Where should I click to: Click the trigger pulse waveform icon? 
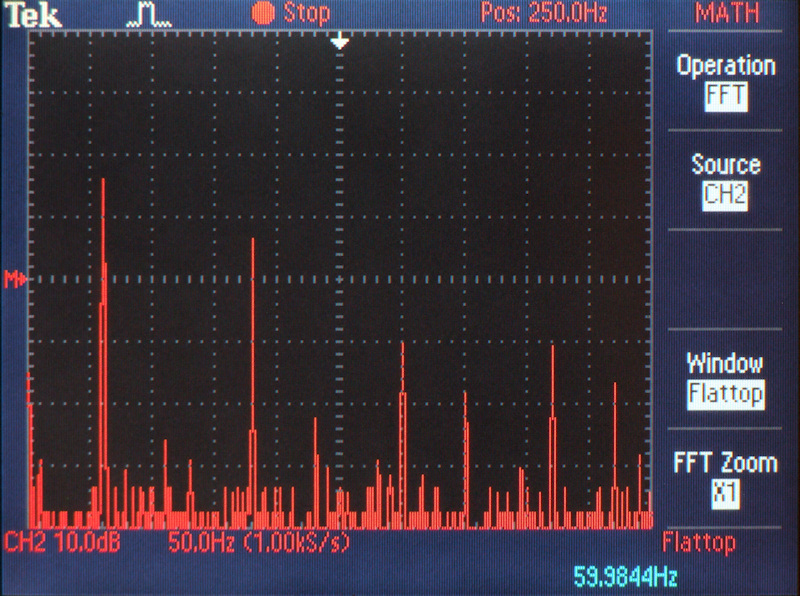point(149,15)
